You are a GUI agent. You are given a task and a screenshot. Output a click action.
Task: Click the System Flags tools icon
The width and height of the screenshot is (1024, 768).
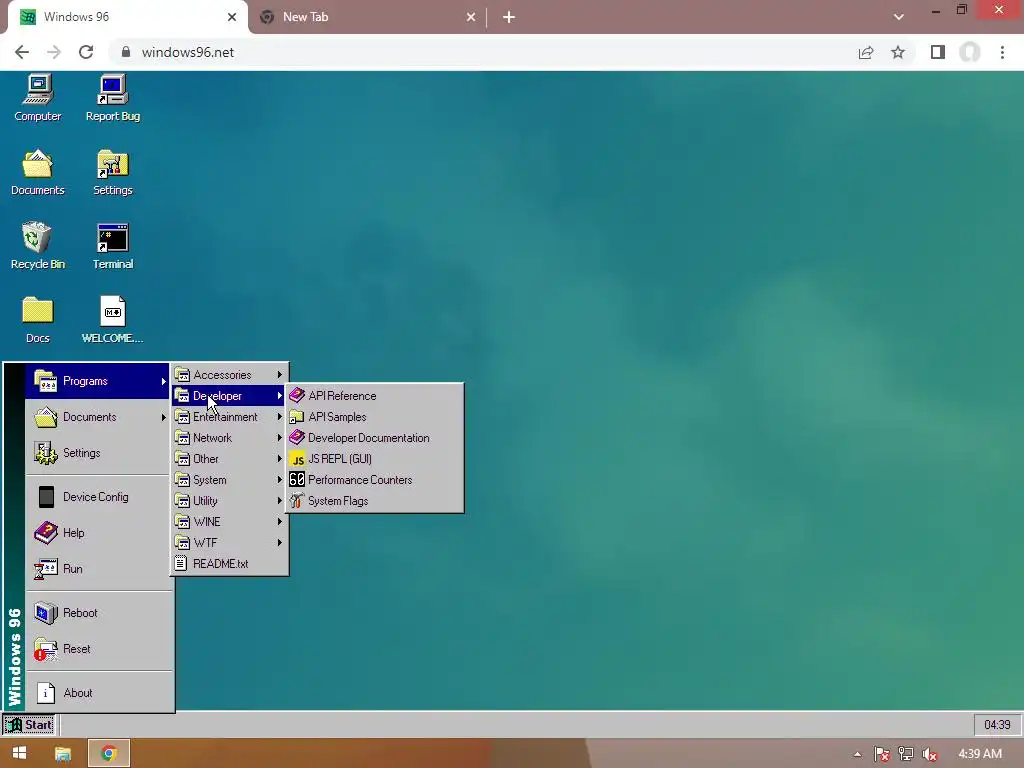[297, 500]
